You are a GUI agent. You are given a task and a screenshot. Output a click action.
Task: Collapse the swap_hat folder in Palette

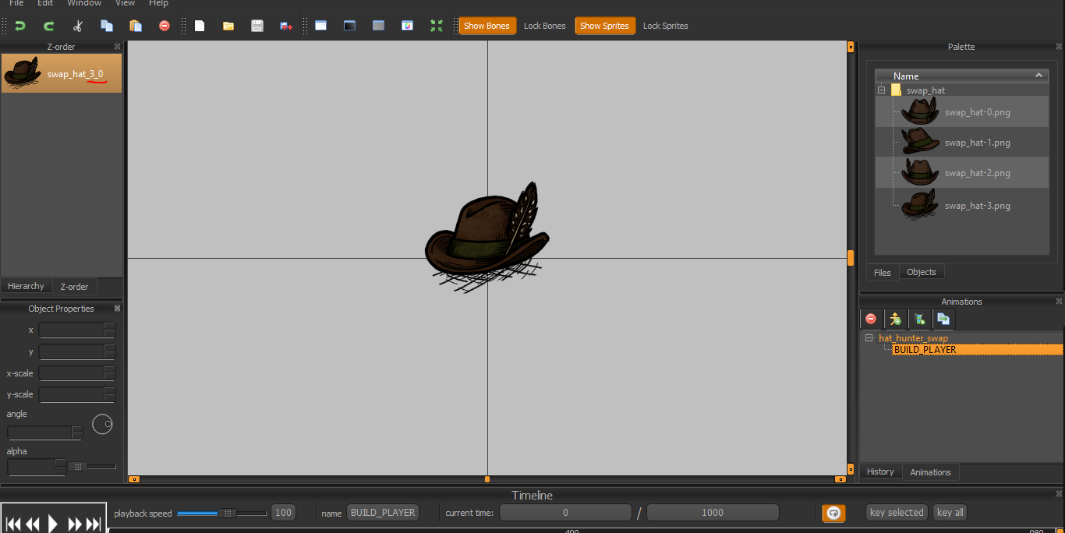881,90
